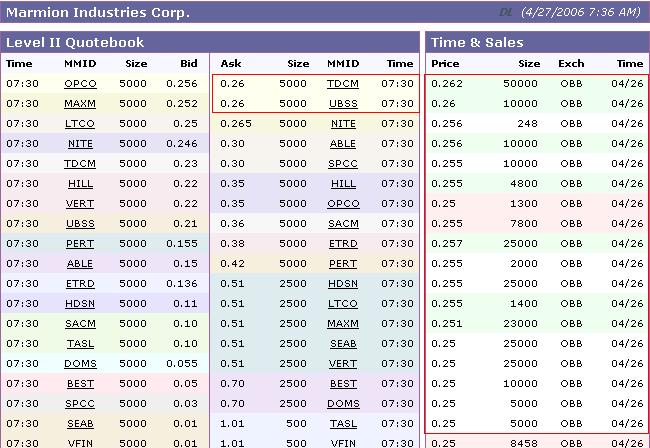Click the 0.155 bid value
Image resolution: width=650 pixels, height=448 pixels.
coord(182,244)
